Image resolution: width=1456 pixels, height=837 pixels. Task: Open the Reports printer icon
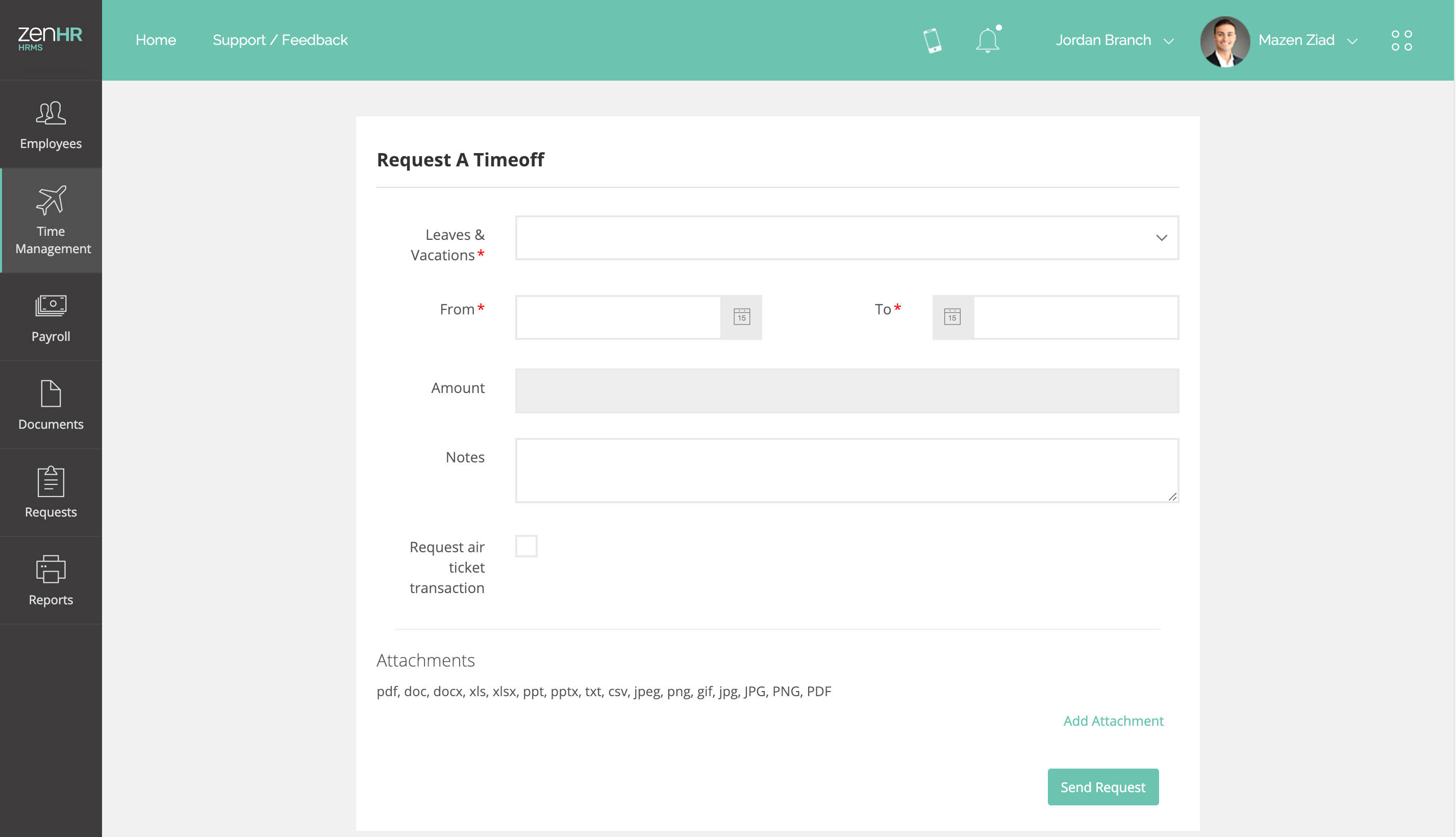pyautogui.click(x=51, y=569)
